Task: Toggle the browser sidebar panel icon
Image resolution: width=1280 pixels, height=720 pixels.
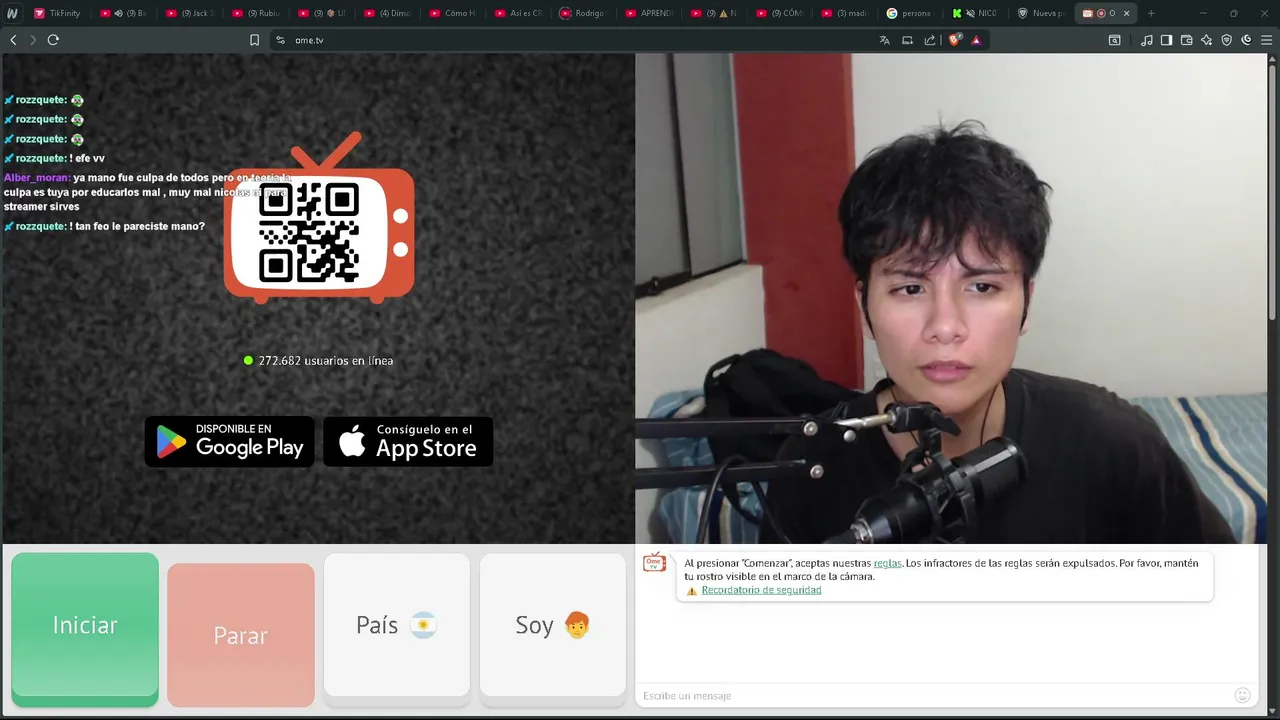Action: pyautogui.click(x=1166, y=40)
